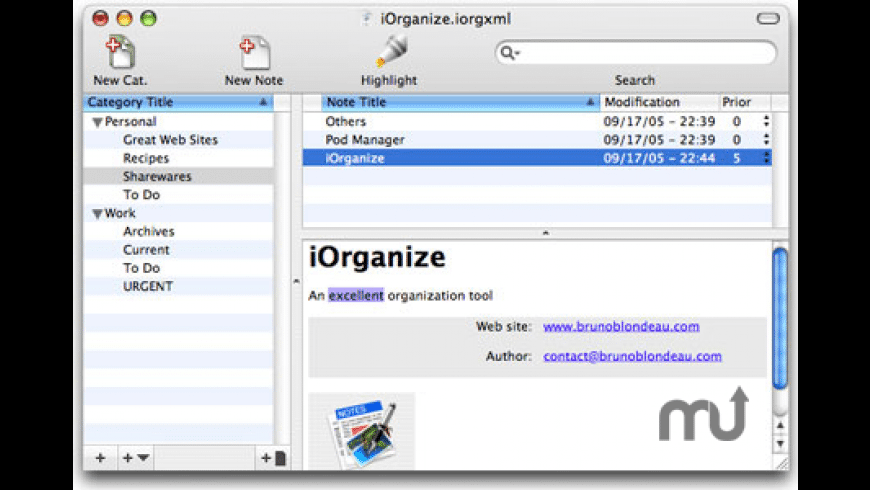Click the add note page button
This screenshot has width=870, height=490.
click(273, 458)
